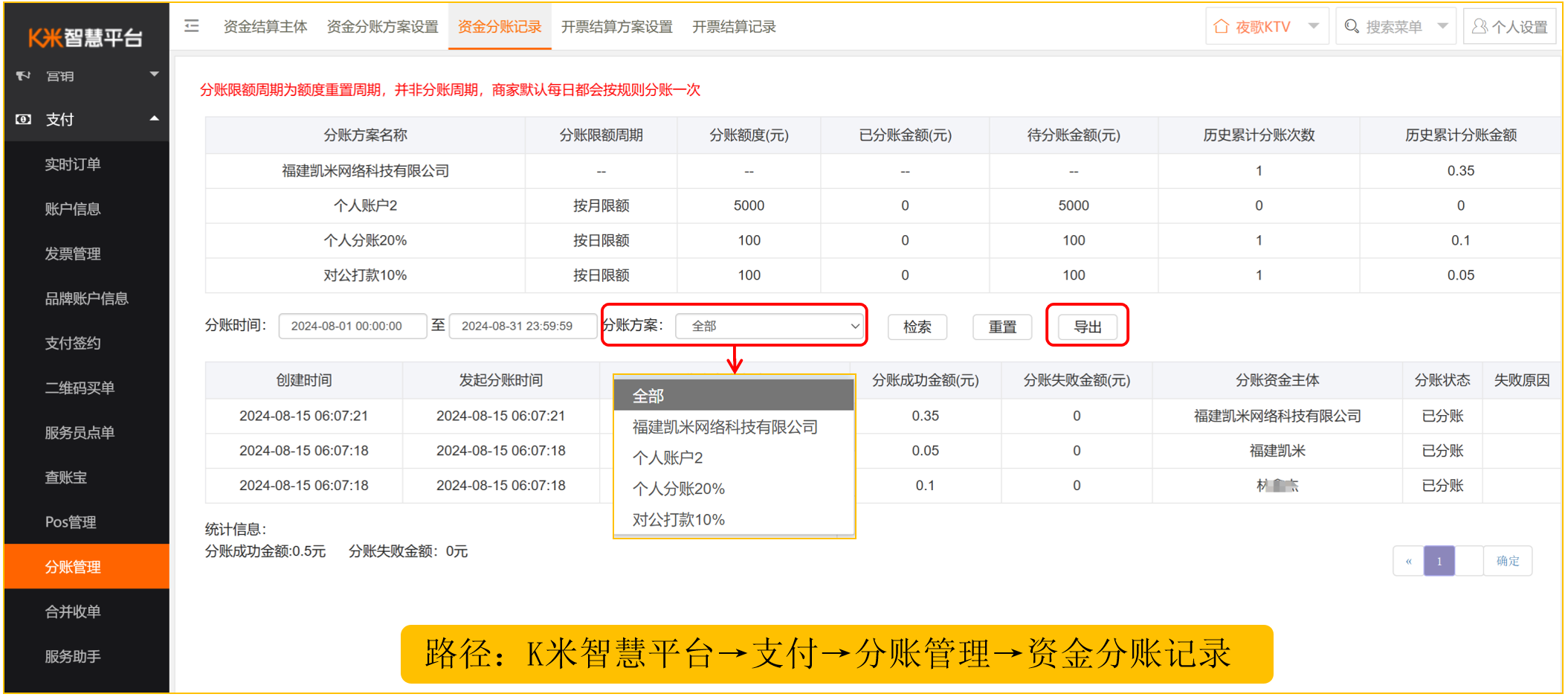The image size is (1568, 697).
Task: Collapse the 支付 sidebar section
Action: click(x=154, y=118)
